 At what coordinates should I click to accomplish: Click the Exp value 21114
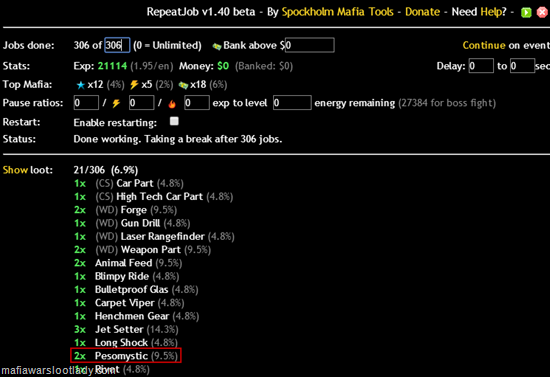point(112,66)
